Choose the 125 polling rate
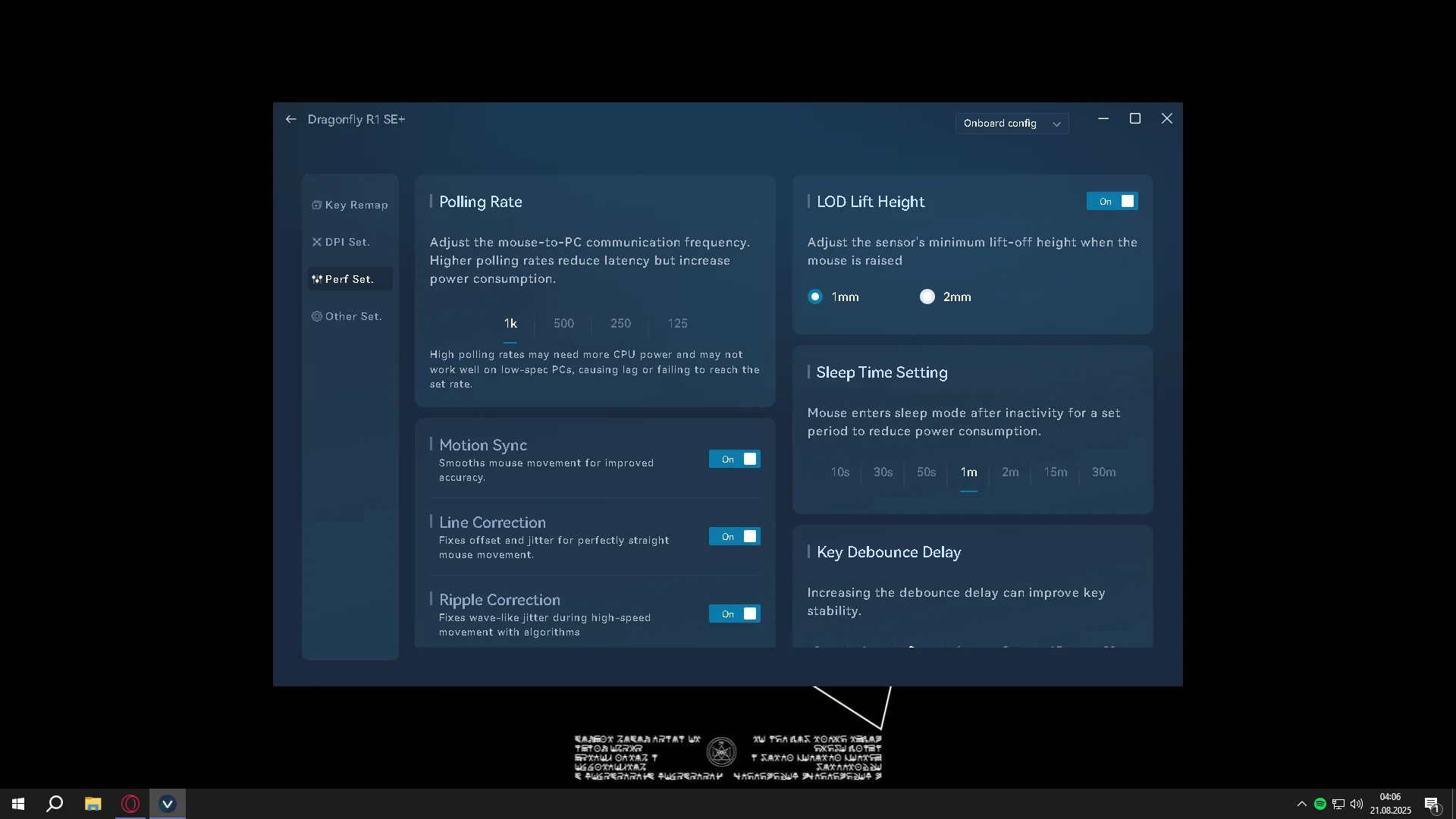Screen dimensions: 1456x819 coord(677,323)
